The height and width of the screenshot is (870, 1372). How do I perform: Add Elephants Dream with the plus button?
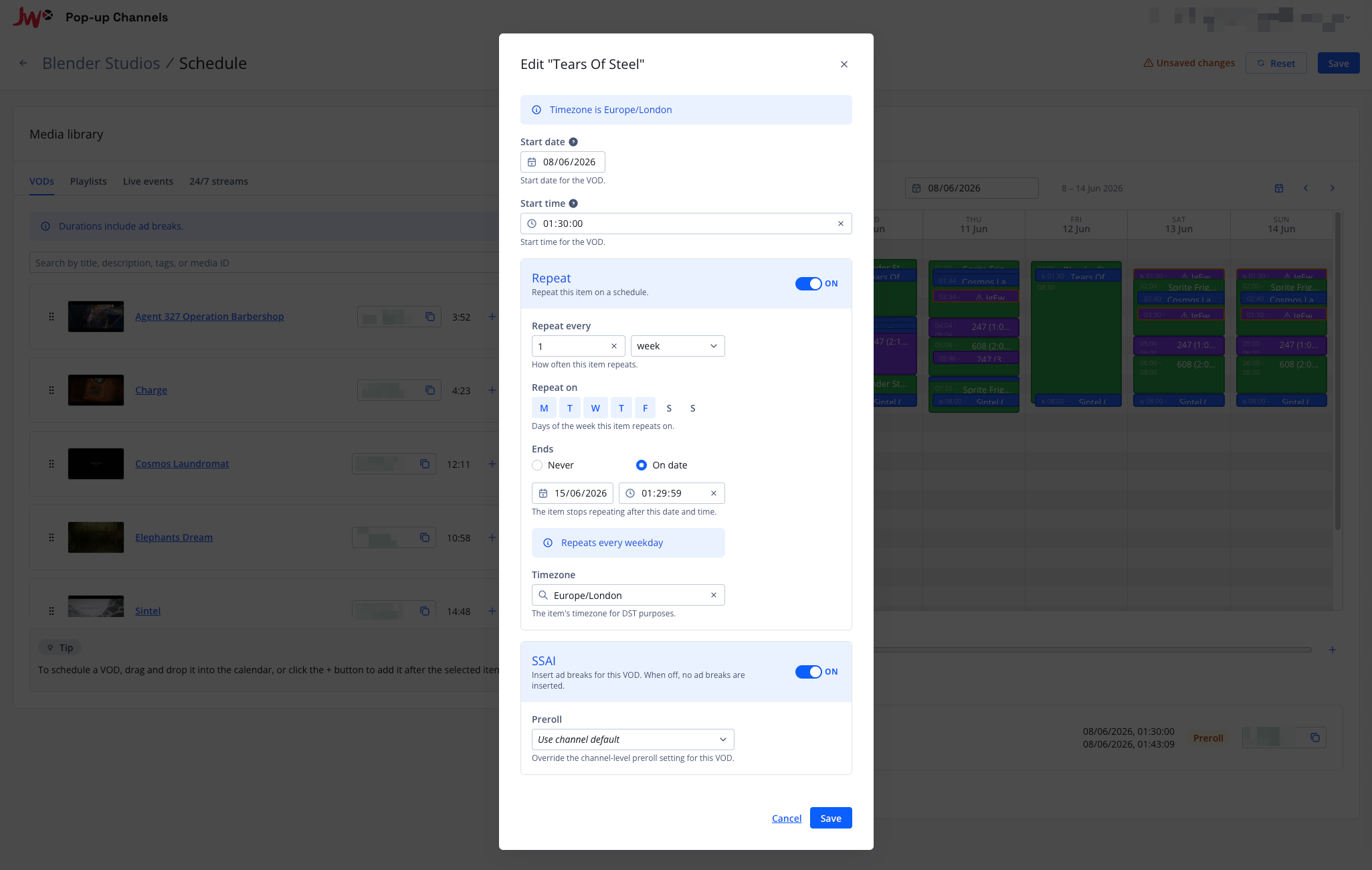pos(492,537)
